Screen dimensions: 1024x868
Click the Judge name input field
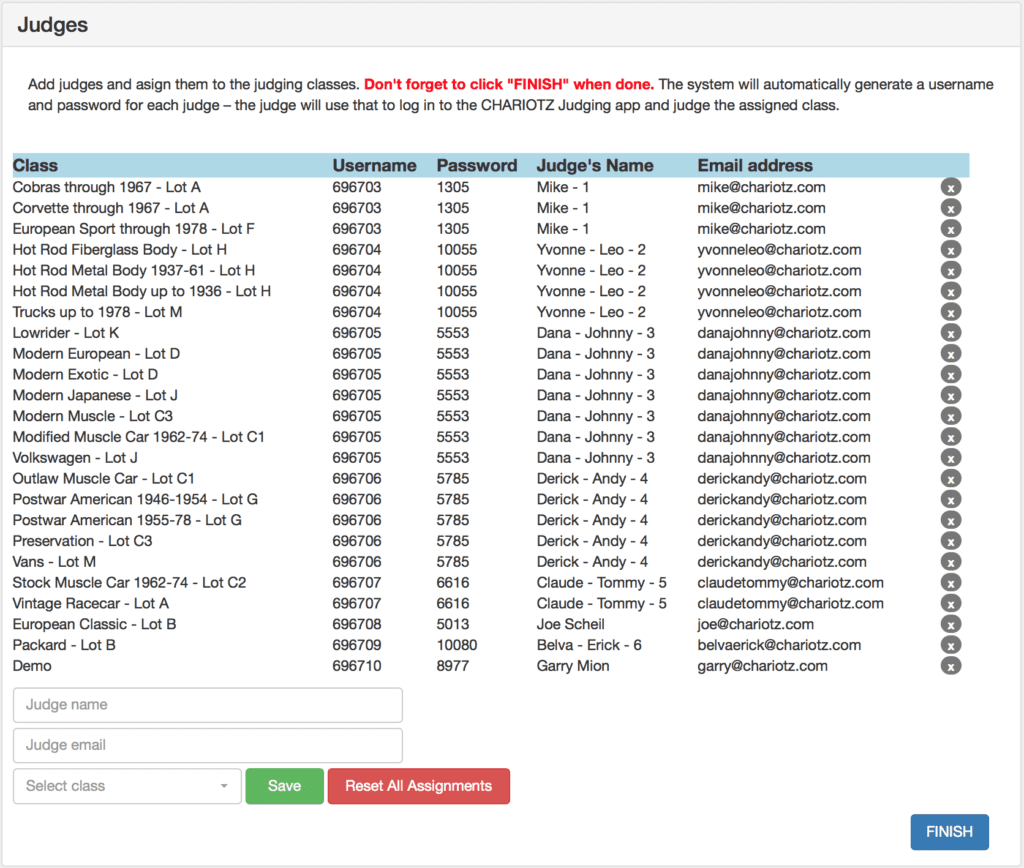tap(207, 705)
